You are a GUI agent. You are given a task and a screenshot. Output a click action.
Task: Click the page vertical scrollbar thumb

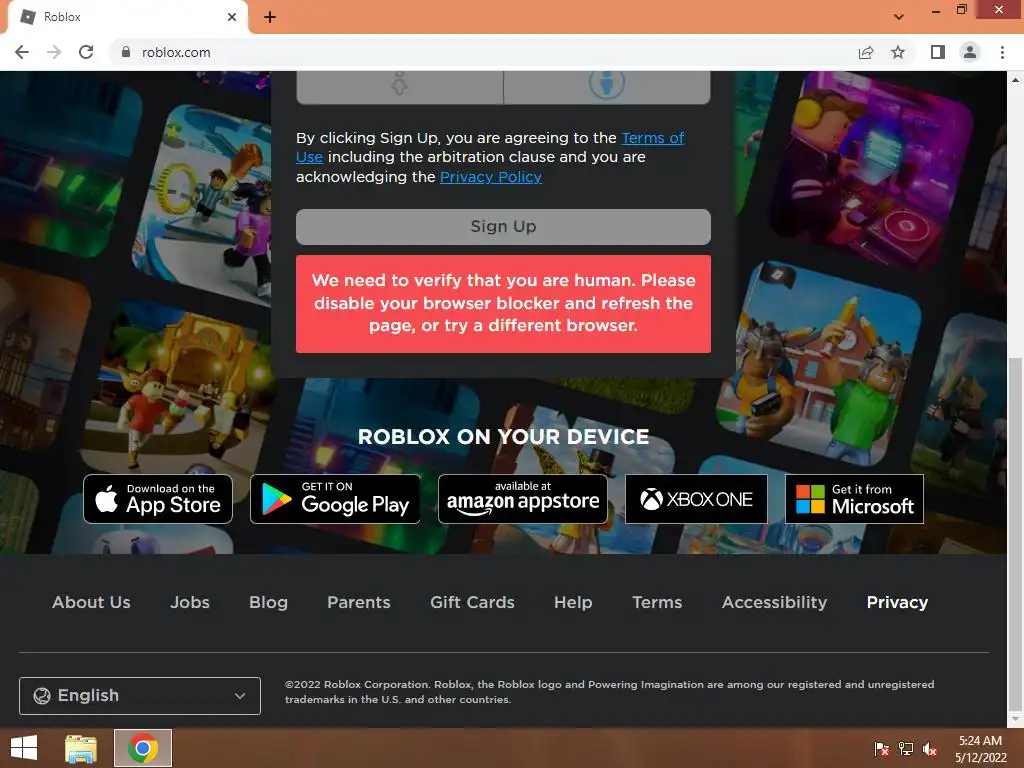point(1015,532)
